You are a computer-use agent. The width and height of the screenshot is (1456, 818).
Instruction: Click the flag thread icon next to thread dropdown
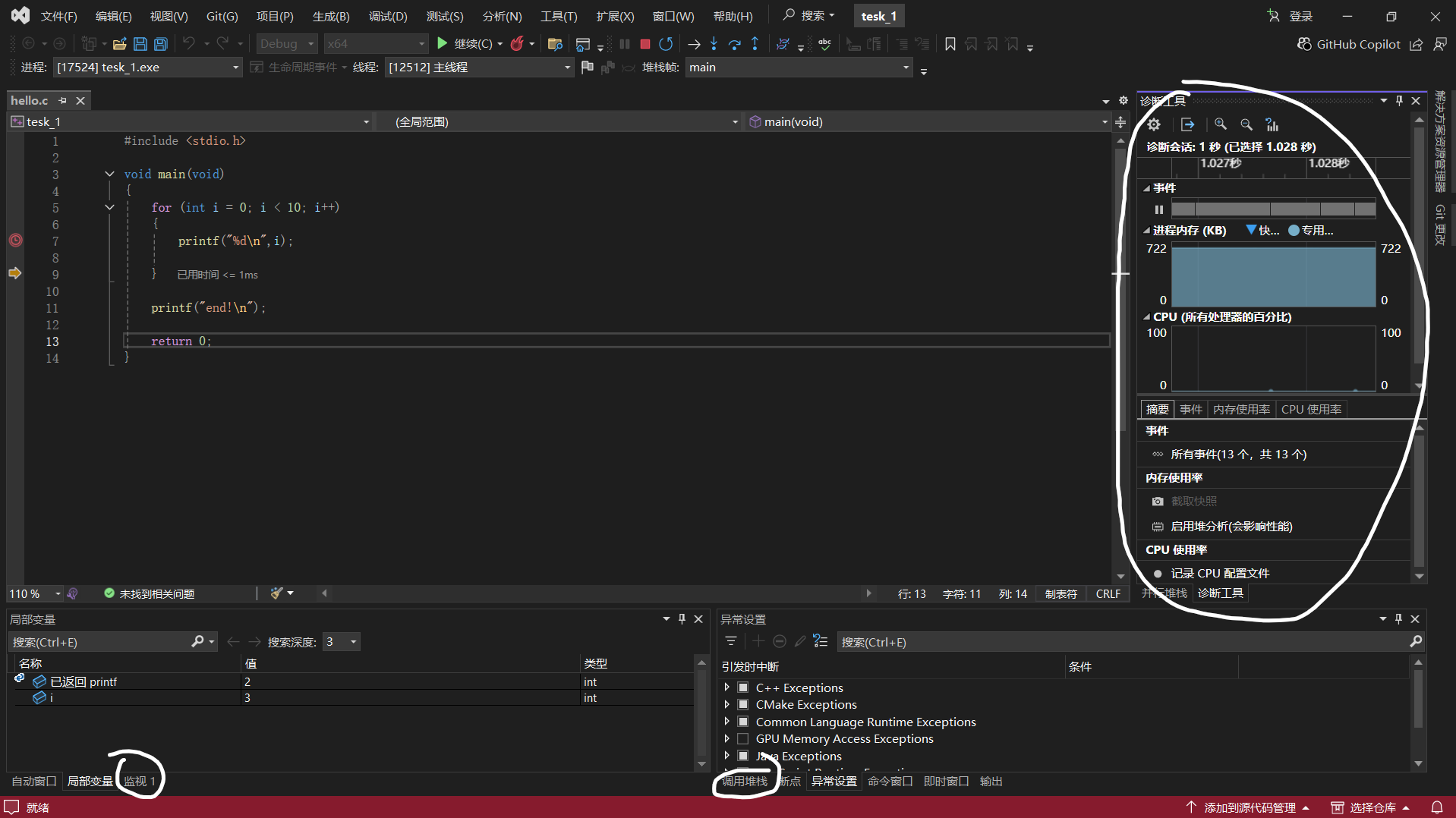click(587, 68)
